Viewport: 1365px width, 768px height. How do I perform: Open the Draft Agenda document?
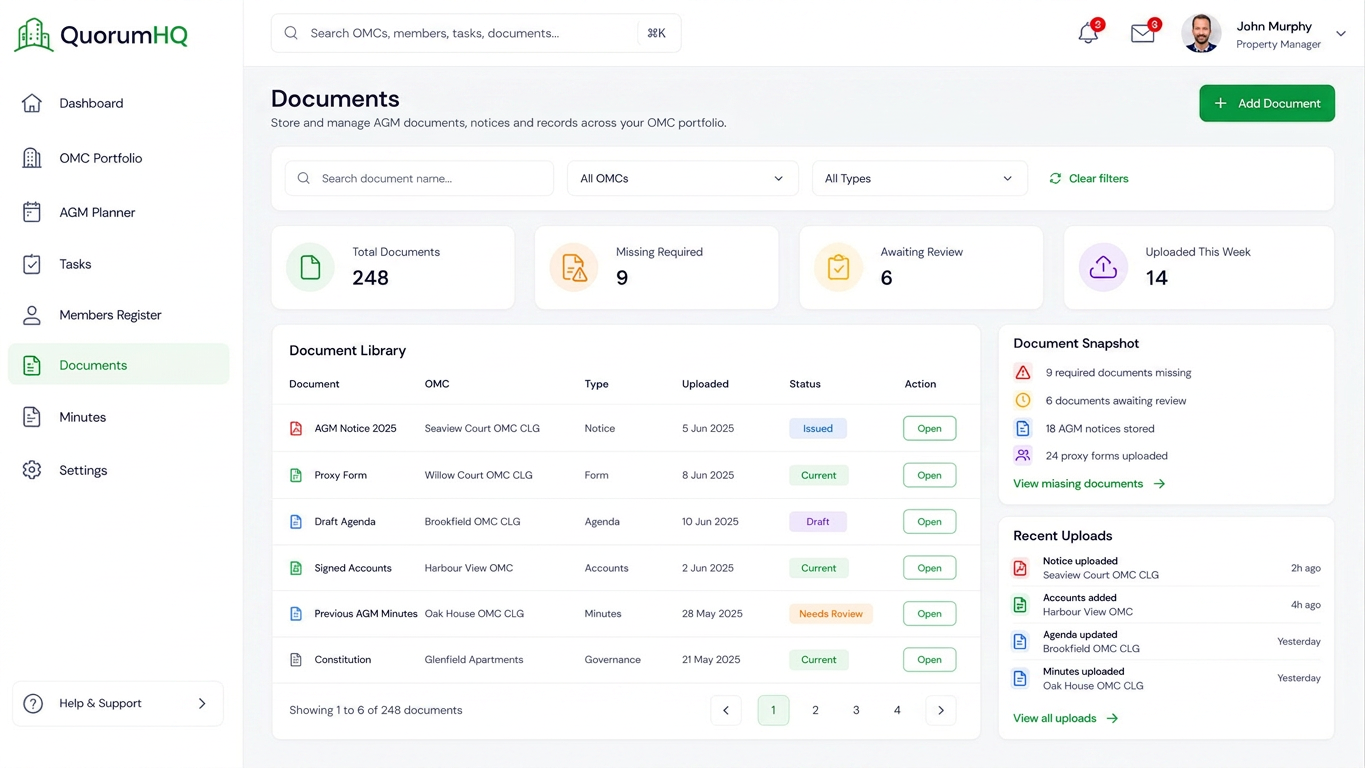pyautogui.click(x=929, y=521)
